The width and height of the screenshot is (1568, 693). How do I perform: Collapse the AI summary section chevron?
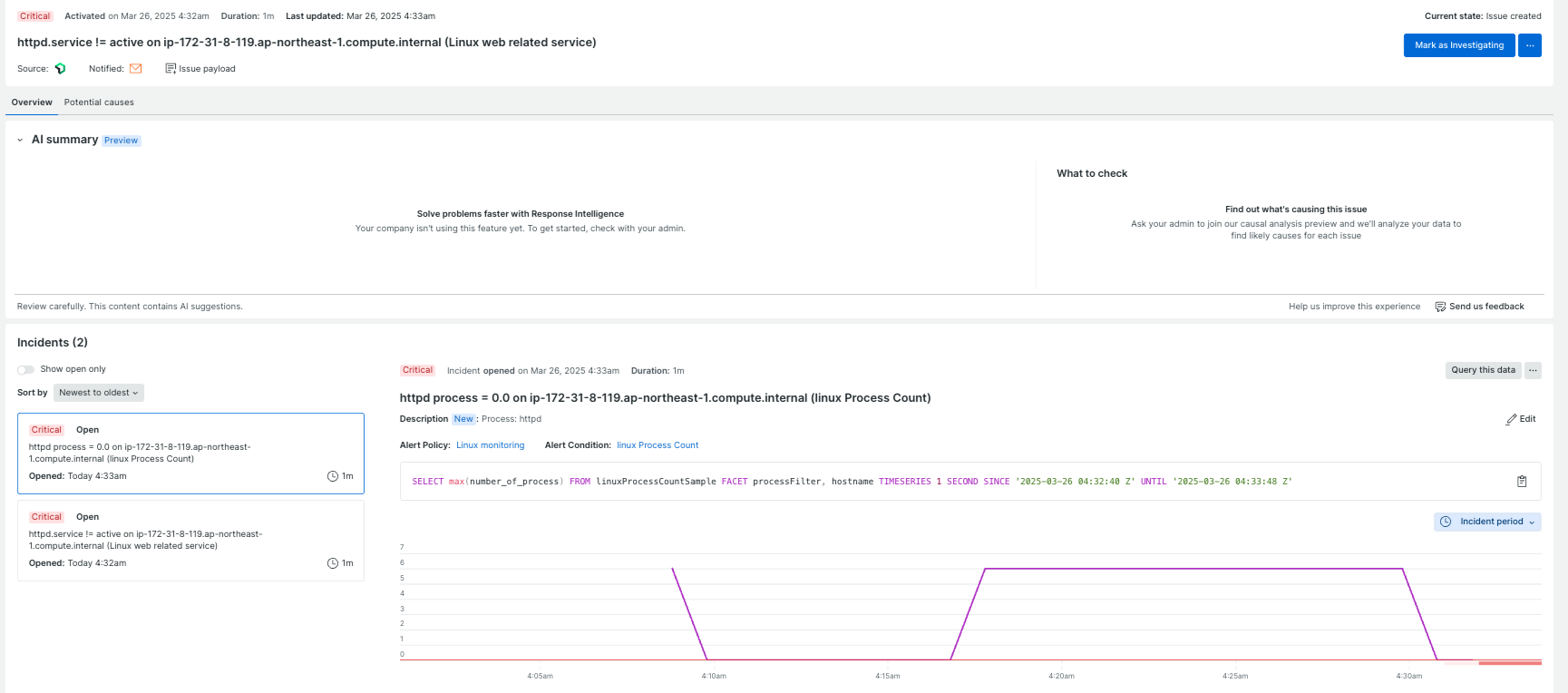20,141
